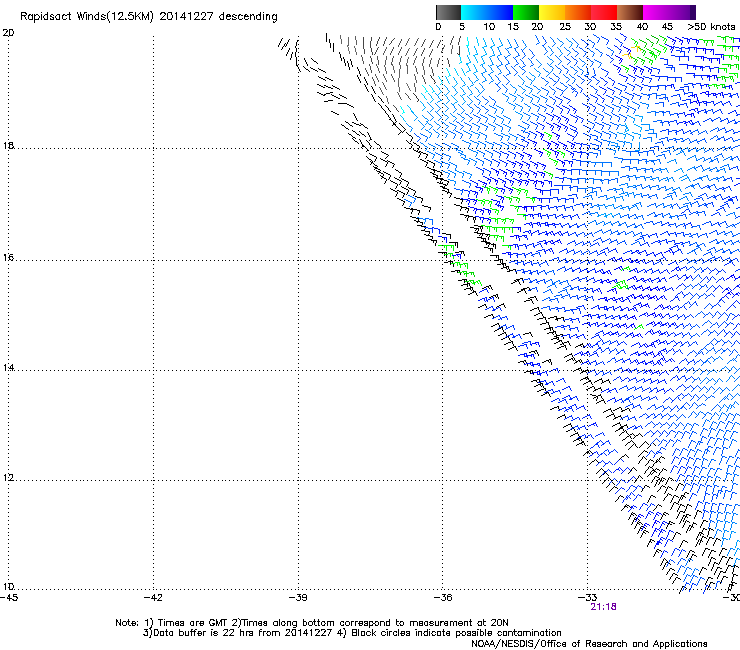This screenshot has width=740, height=650.
Task: Click the longitude label '-33' on bottom axis
Action: coord(587,598)
